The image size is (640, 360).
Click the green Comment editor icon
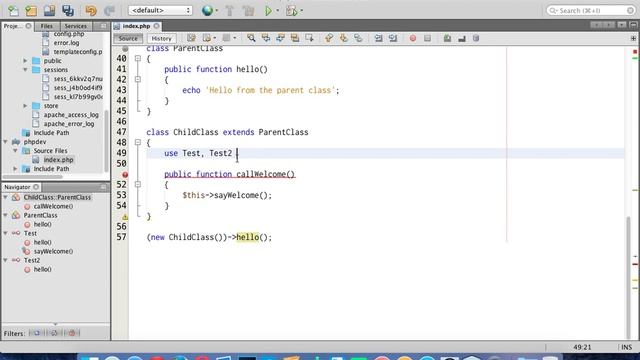[447, 38]
